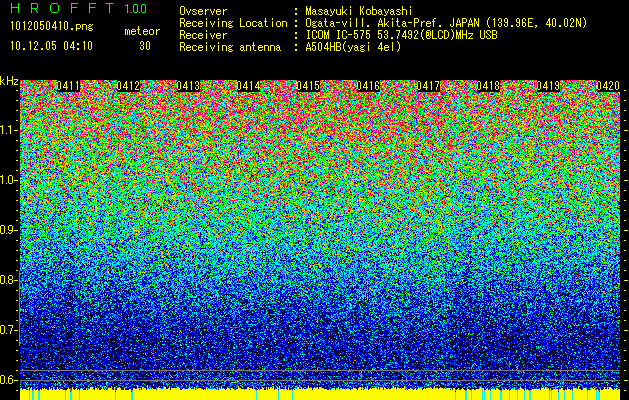Click the name Masayuki Kobayashi

[x=359, y=11]
